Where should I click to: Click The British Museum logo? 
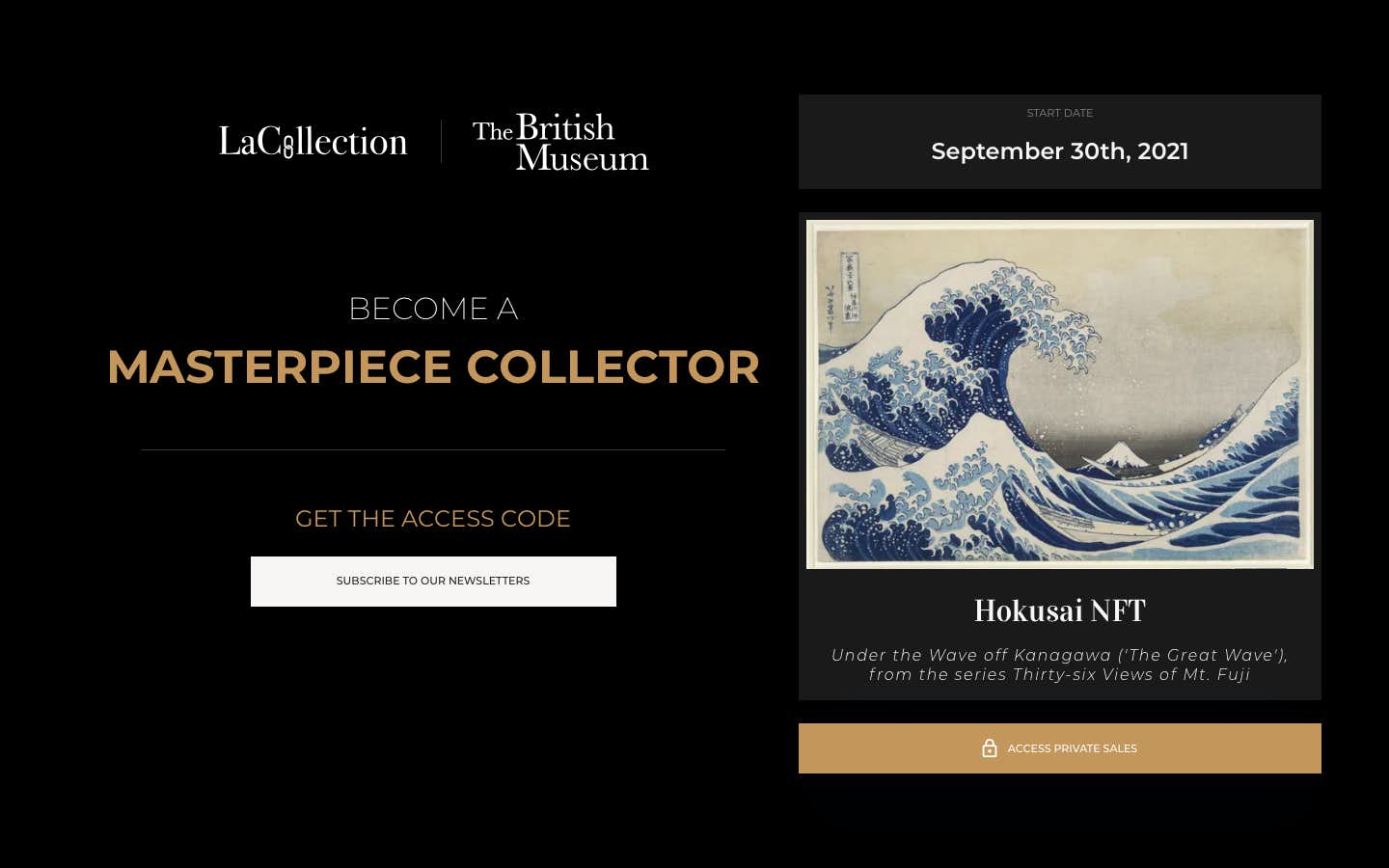tap(560, 142)
